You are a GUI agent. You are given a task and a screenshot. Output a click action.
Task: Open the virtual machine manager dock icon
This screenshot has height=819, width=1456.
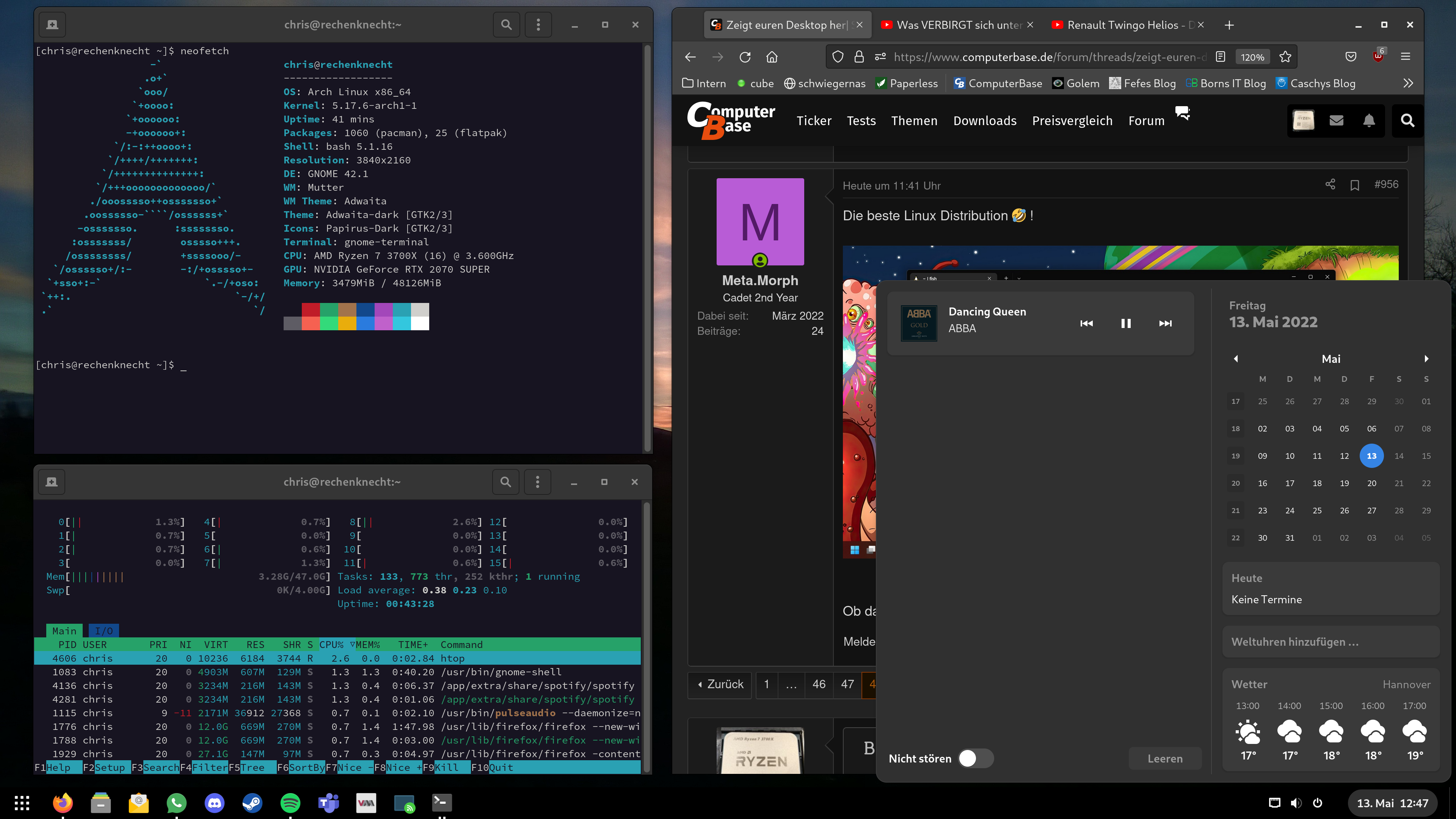pos(366,803)
